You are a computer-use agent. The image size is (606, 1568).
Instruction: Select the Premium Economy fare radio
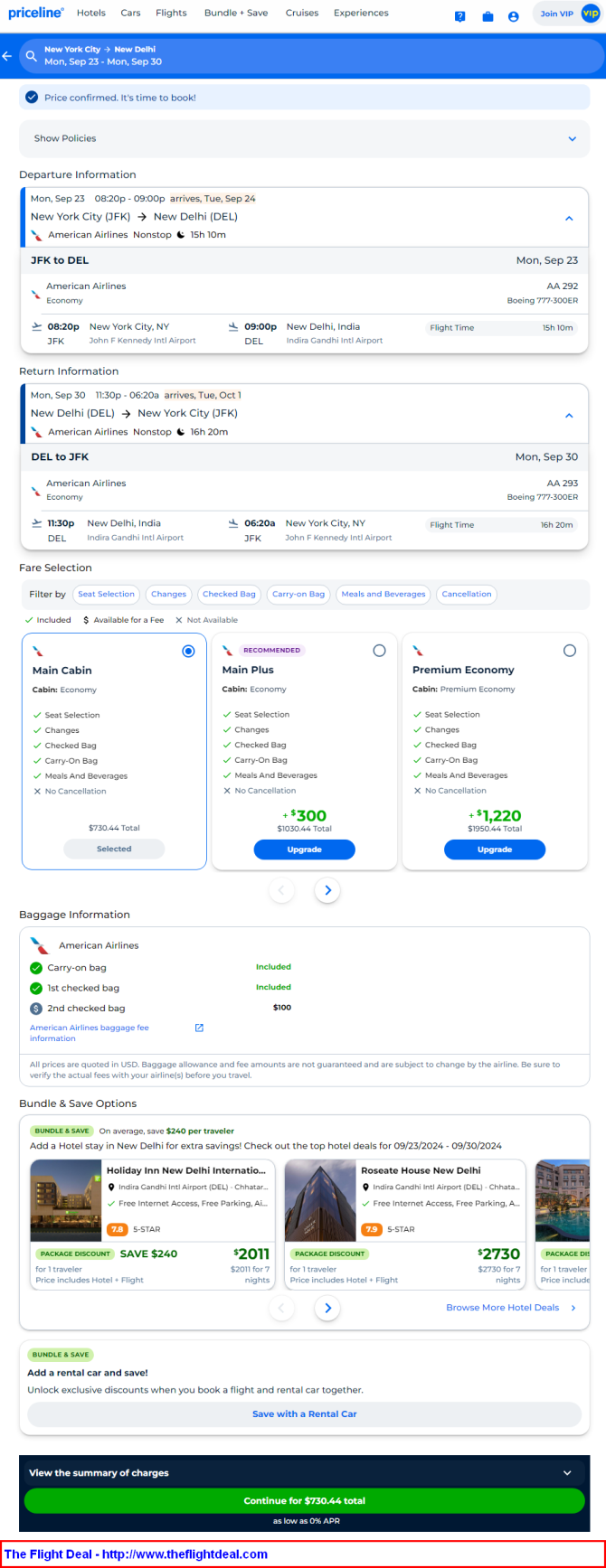(569, 651)
